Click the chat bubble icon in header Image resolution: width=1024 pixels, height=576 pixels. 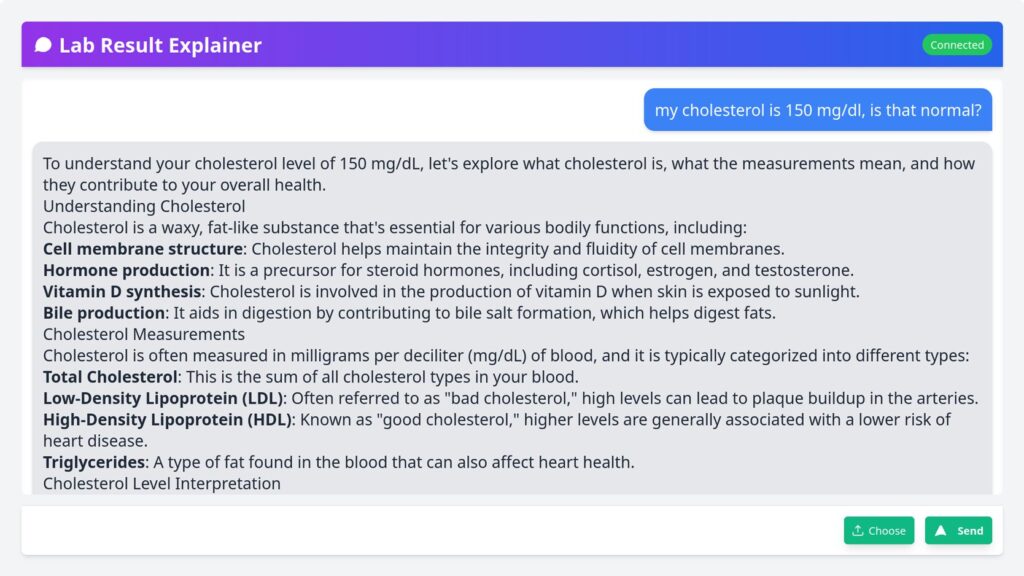coord(43,45)
